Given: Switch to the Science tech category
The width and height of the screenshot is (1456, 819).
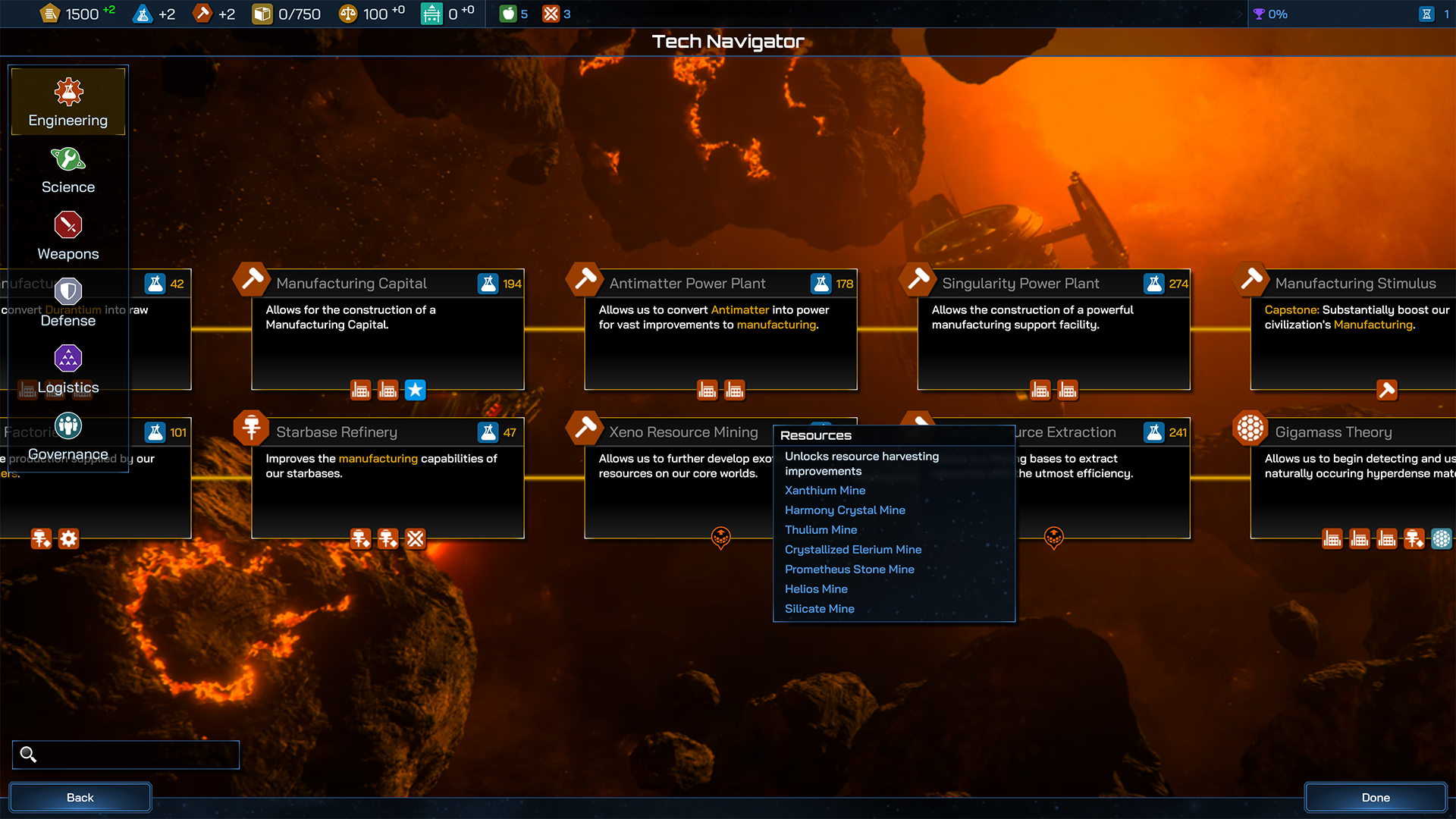Looking at the screenshot, I should click(x=68, y=170).
